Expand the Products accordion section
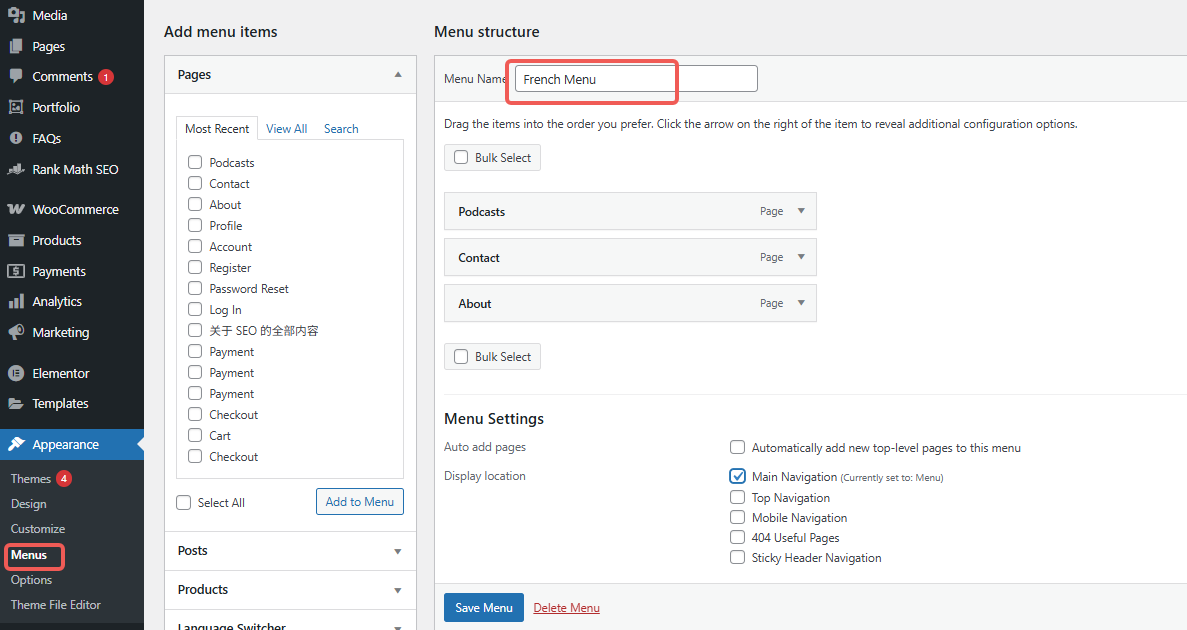The width and height of the screenshot is (1187, 630). [397, 590]
